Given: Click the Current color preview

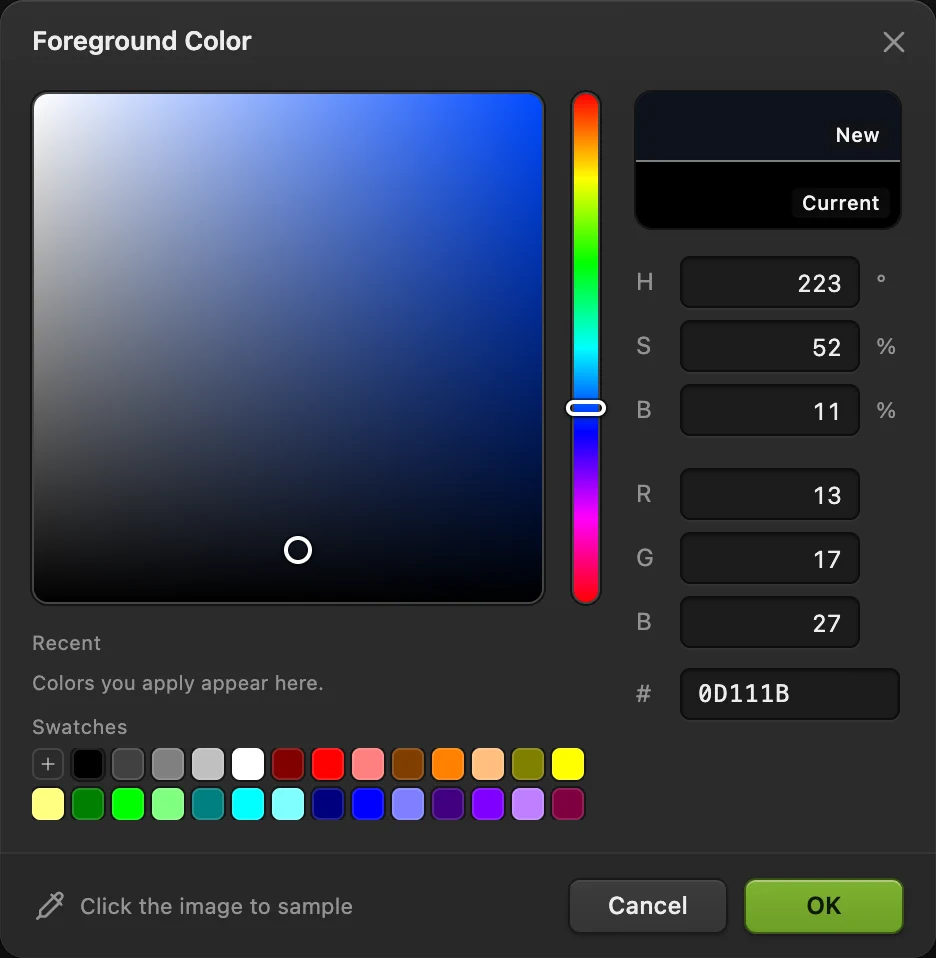Looking at the screenshot, I should [768, 196].
